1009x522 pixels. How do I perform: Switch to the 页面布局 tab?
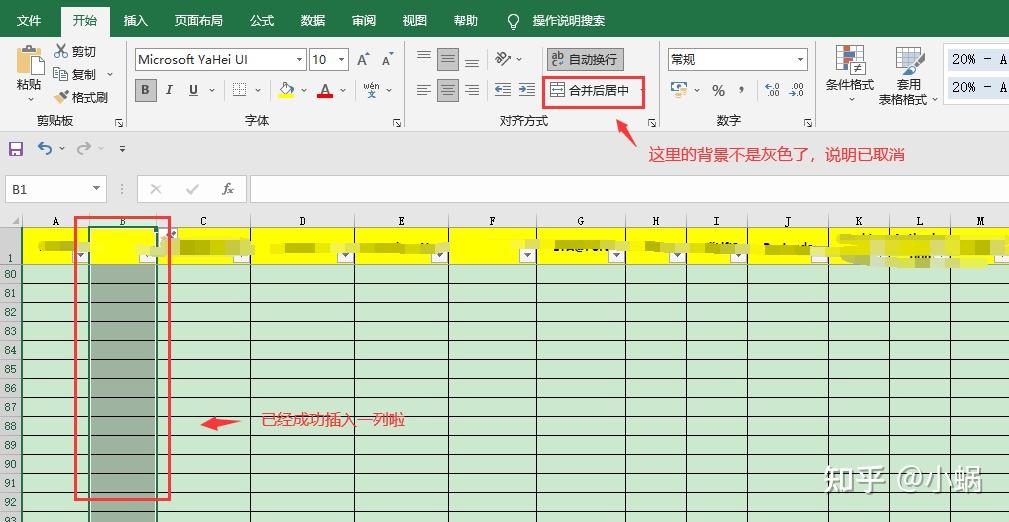[x=198, y=21]
